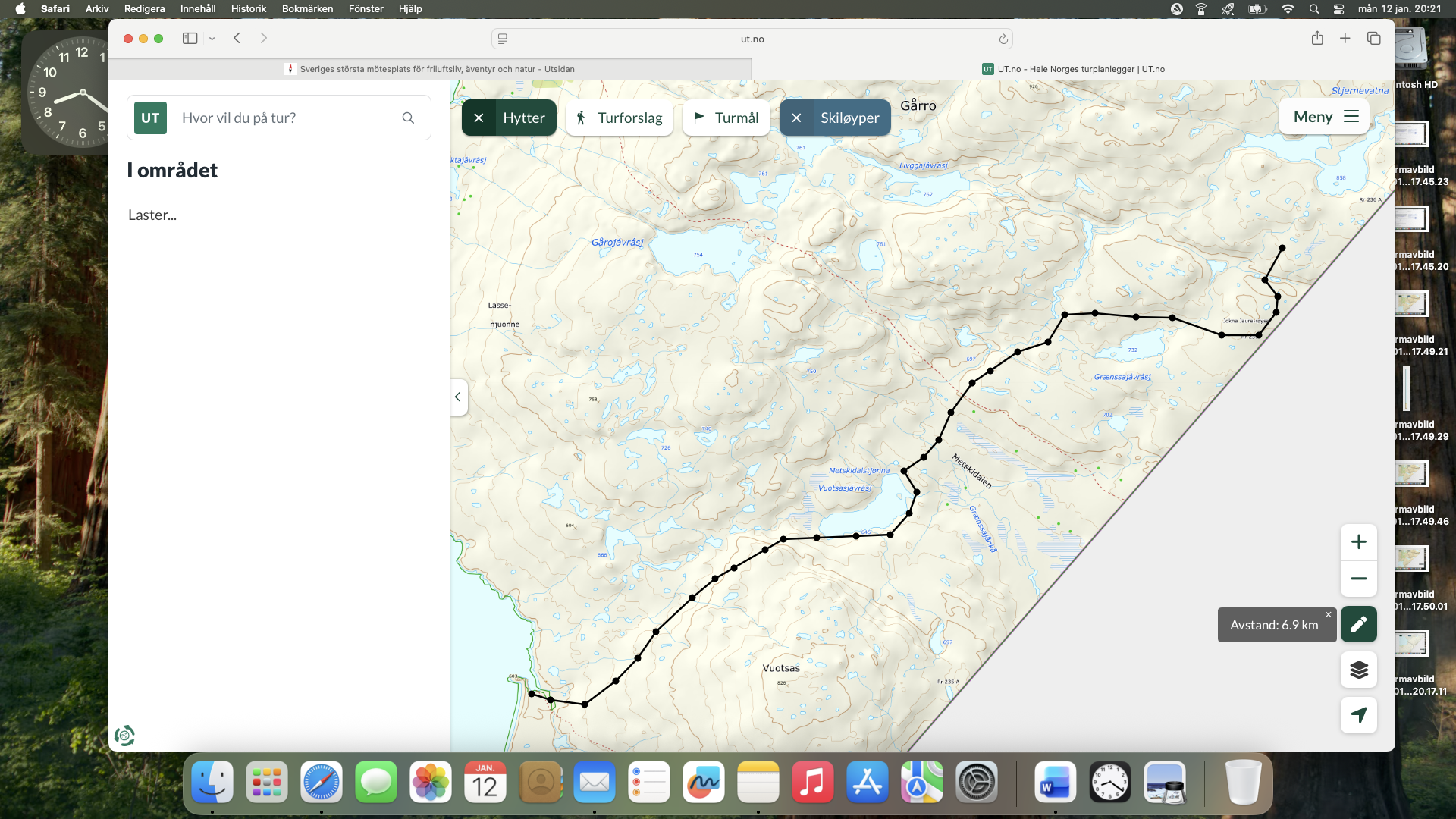Zoom out with the minus button

[x=1358, y=579]
